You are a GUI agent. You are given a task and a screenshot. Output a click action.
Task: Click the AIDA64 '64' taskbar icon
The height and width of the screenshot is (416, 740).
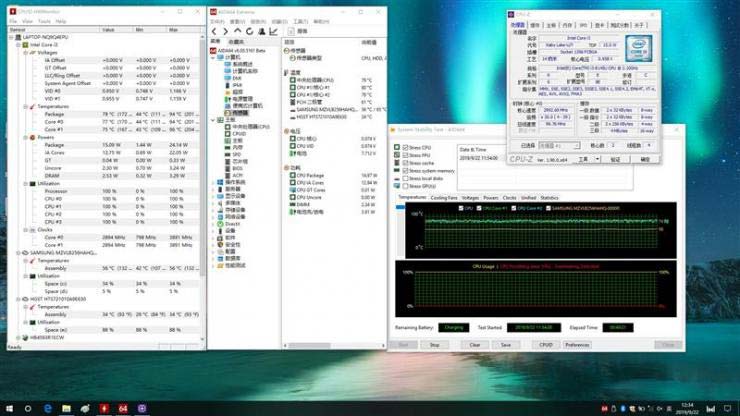pyautogui.click(x=123, y=408)
